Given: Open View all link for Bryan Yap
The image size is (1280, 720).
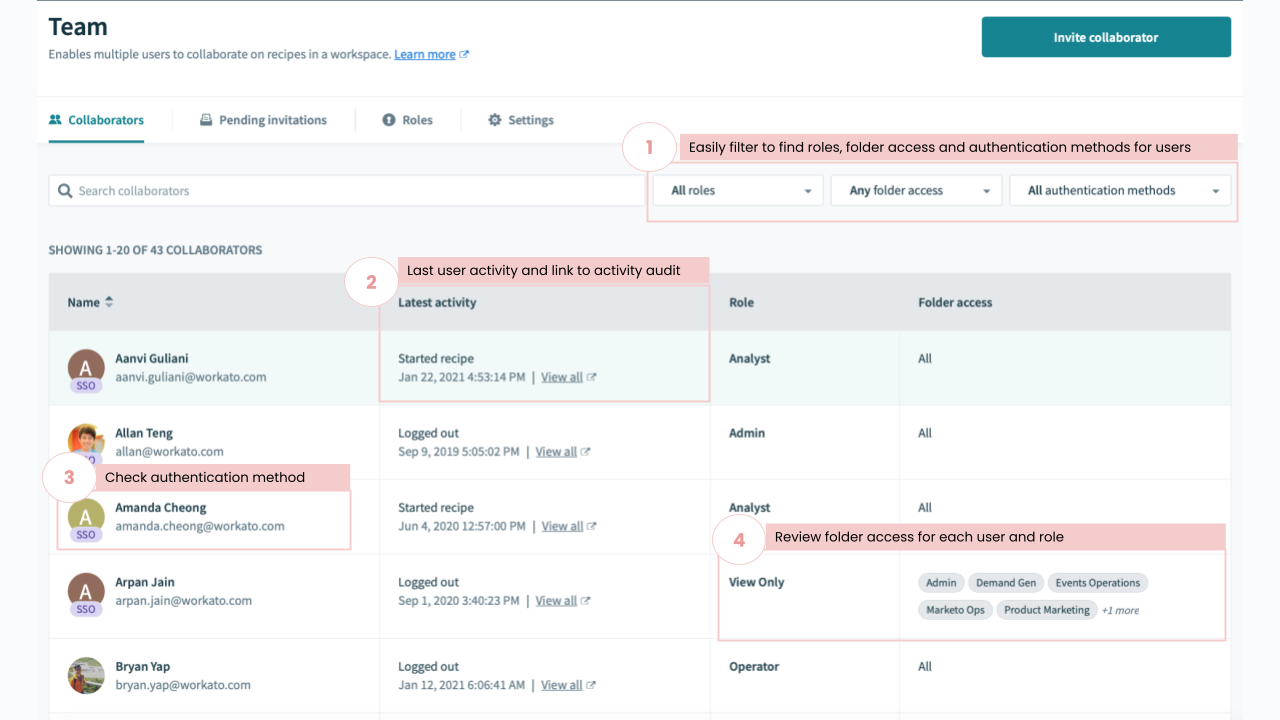Looking at the screenshot, I should (x=562, y=685).
